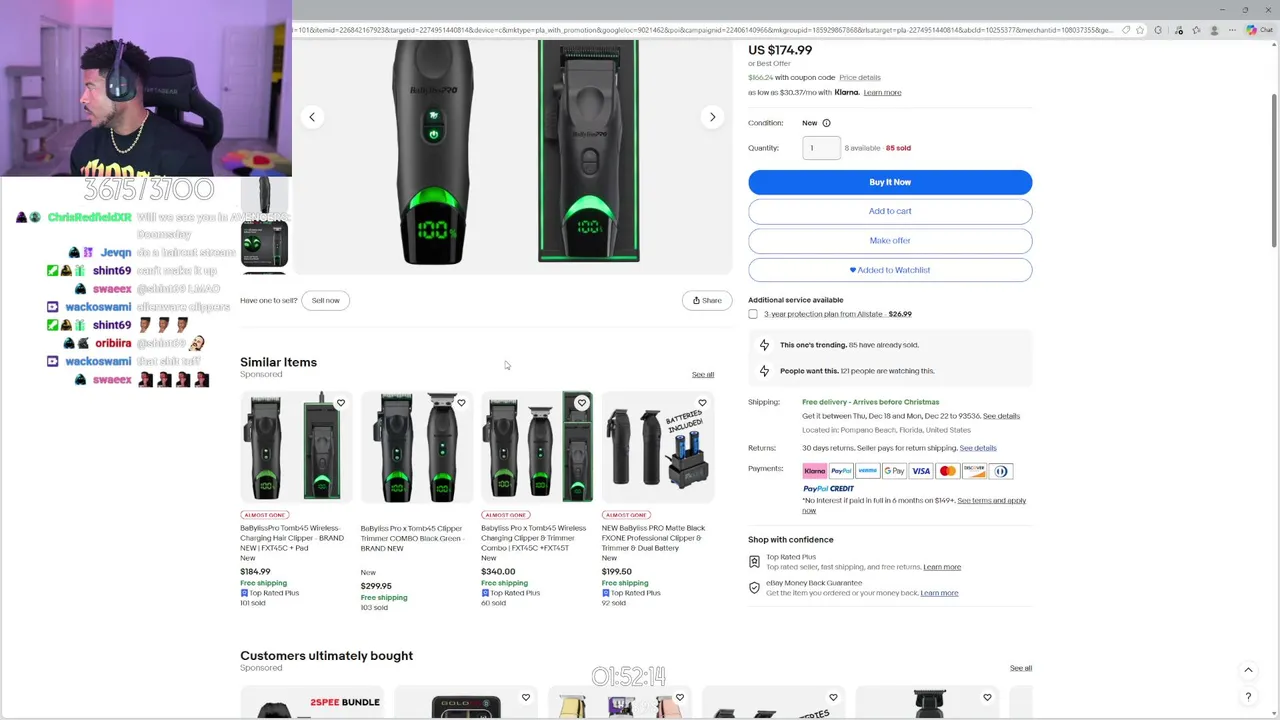Click the Buy It Now button

(890, 182)
